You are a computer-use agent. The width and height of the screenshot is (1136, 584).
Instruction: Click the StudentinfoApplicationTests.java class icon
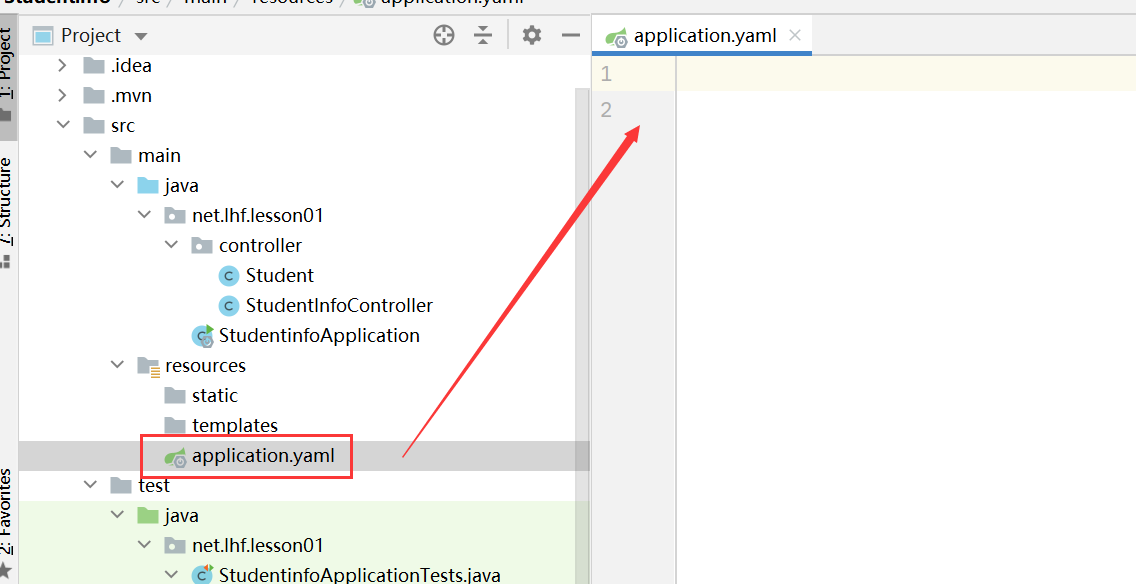202,575
